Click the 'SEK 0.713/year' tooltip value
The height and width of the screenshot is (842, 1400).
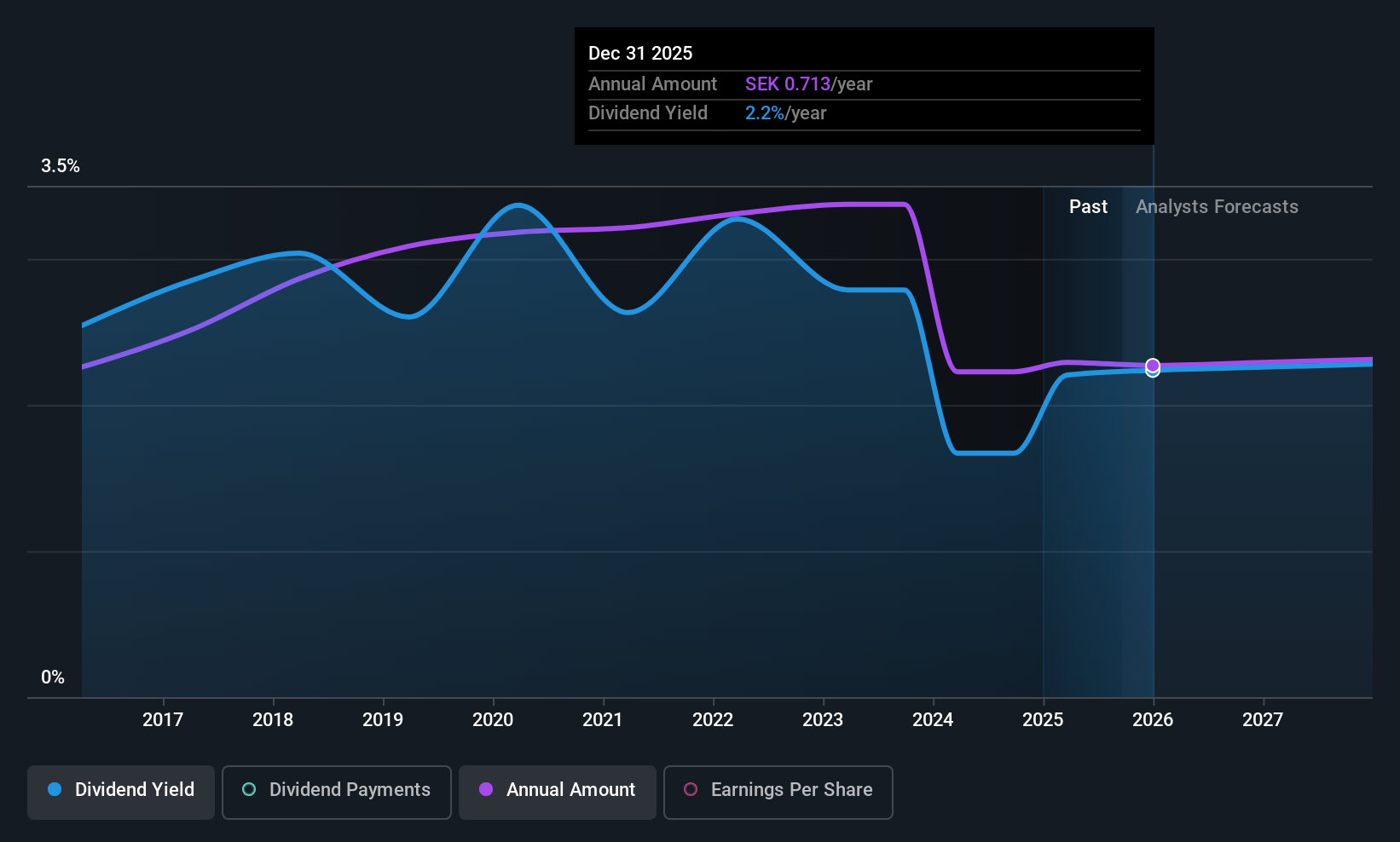pos(808,84)
